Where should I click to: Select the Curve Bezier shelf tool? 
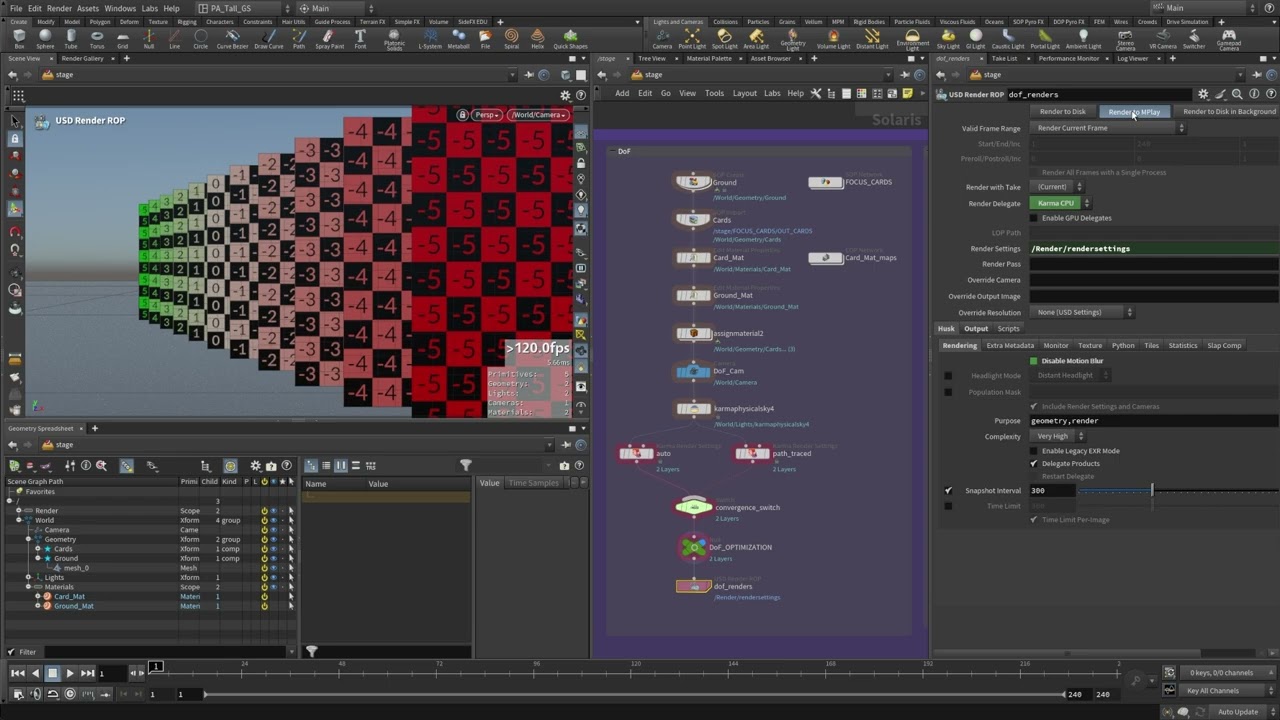(x=232, y=39)
